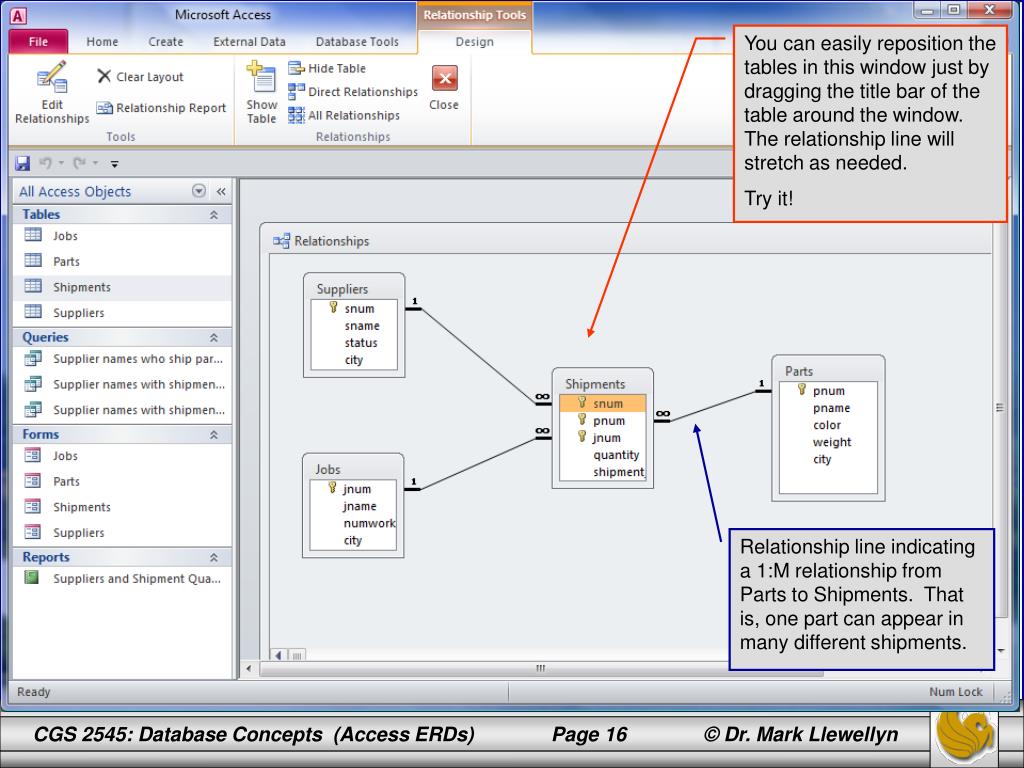The image size is (1024, 768).
Task: Open the External Data tab
Action: 249,42
